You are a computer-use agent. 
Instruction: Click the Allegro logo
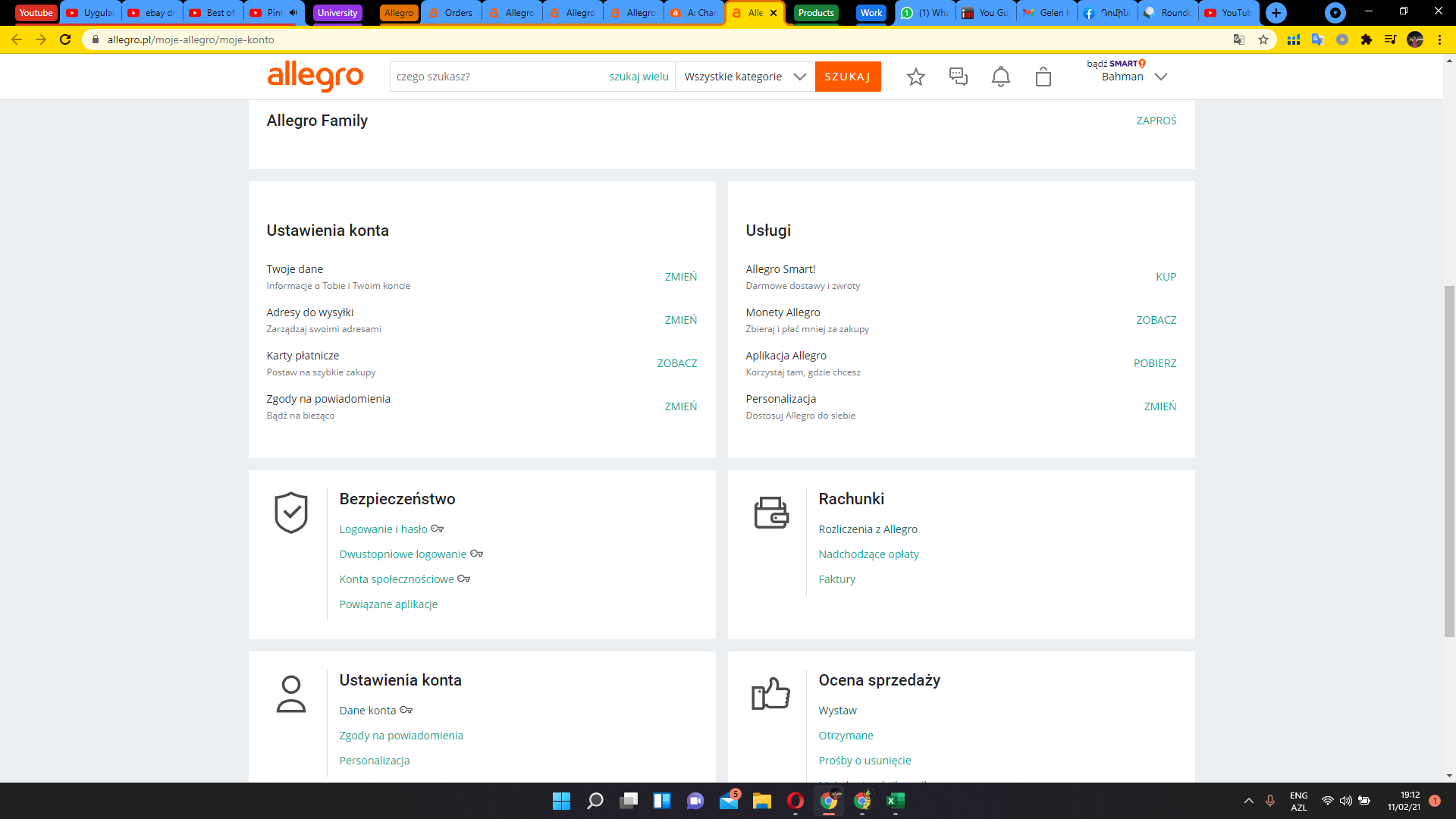[316, 77]
